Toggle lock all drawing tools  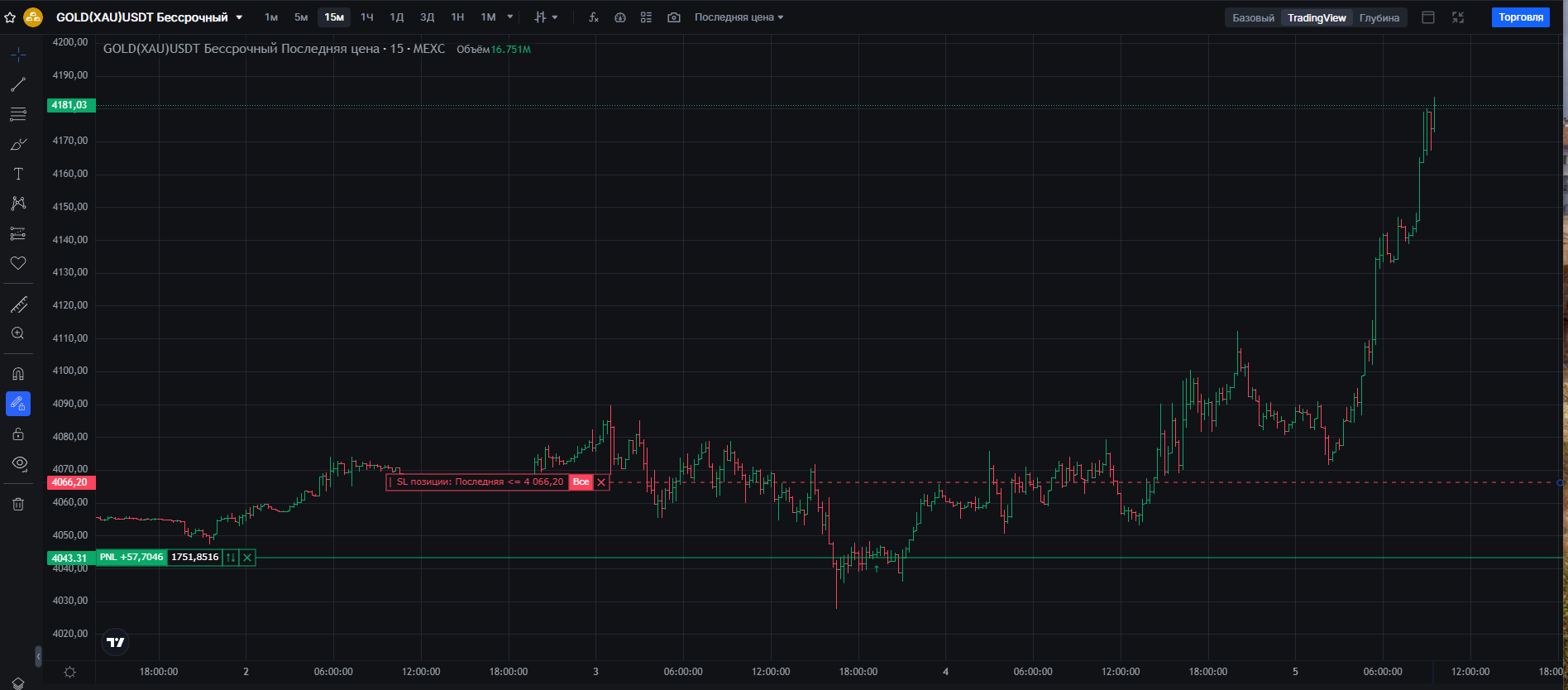18,434
